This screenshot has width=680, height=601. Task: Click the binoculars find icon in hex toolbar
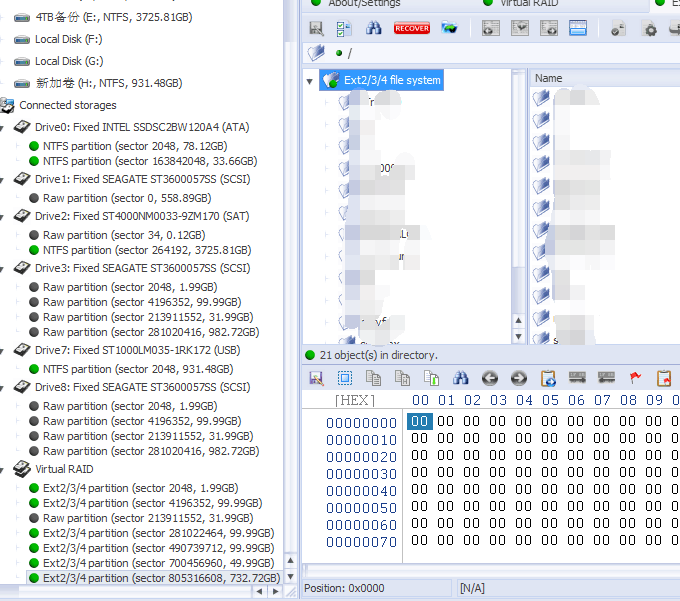pyautogui.click(x=461, y=378)
